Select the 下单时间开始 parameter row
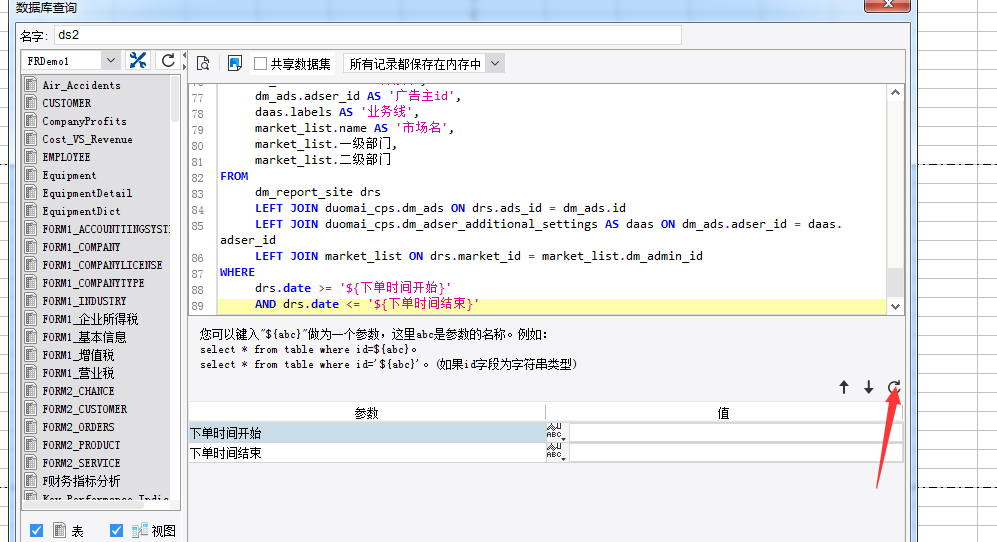 (367, 433)
